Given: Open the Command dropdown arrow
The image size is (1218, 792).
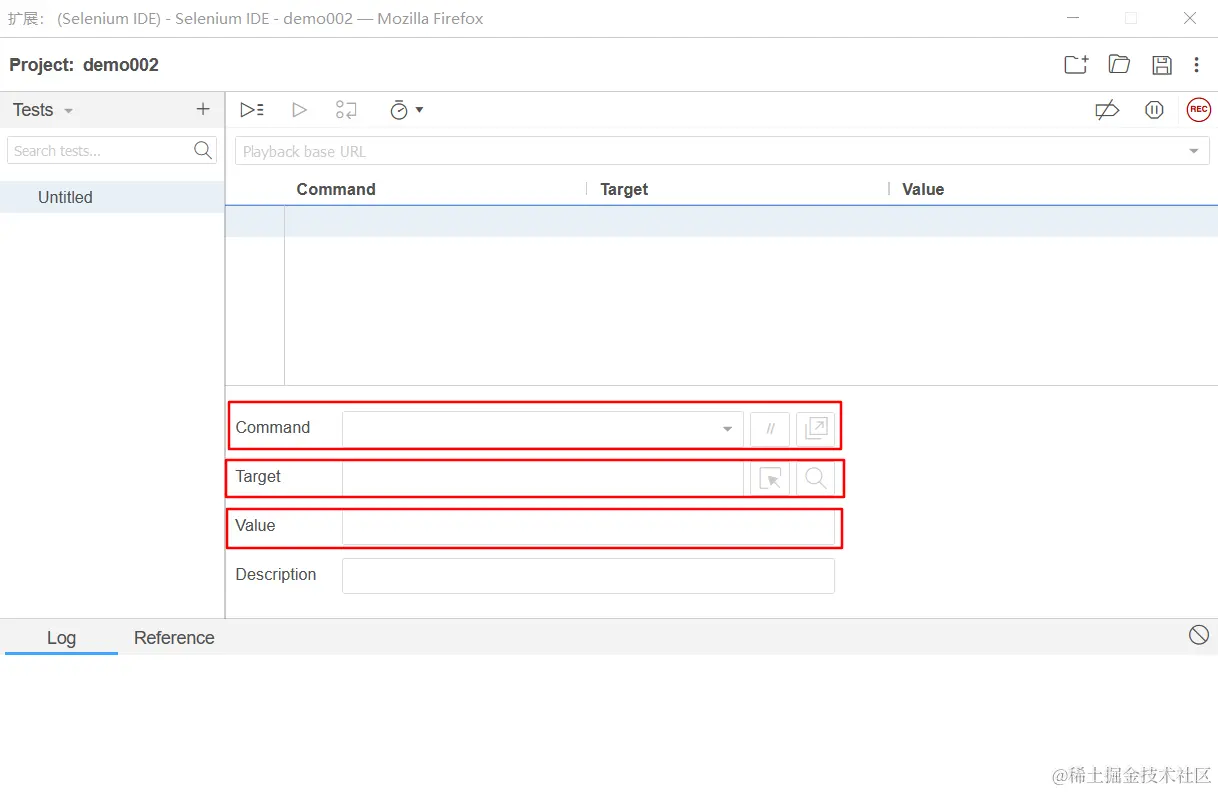Looking at the screenshot, I should coord(727,429).
